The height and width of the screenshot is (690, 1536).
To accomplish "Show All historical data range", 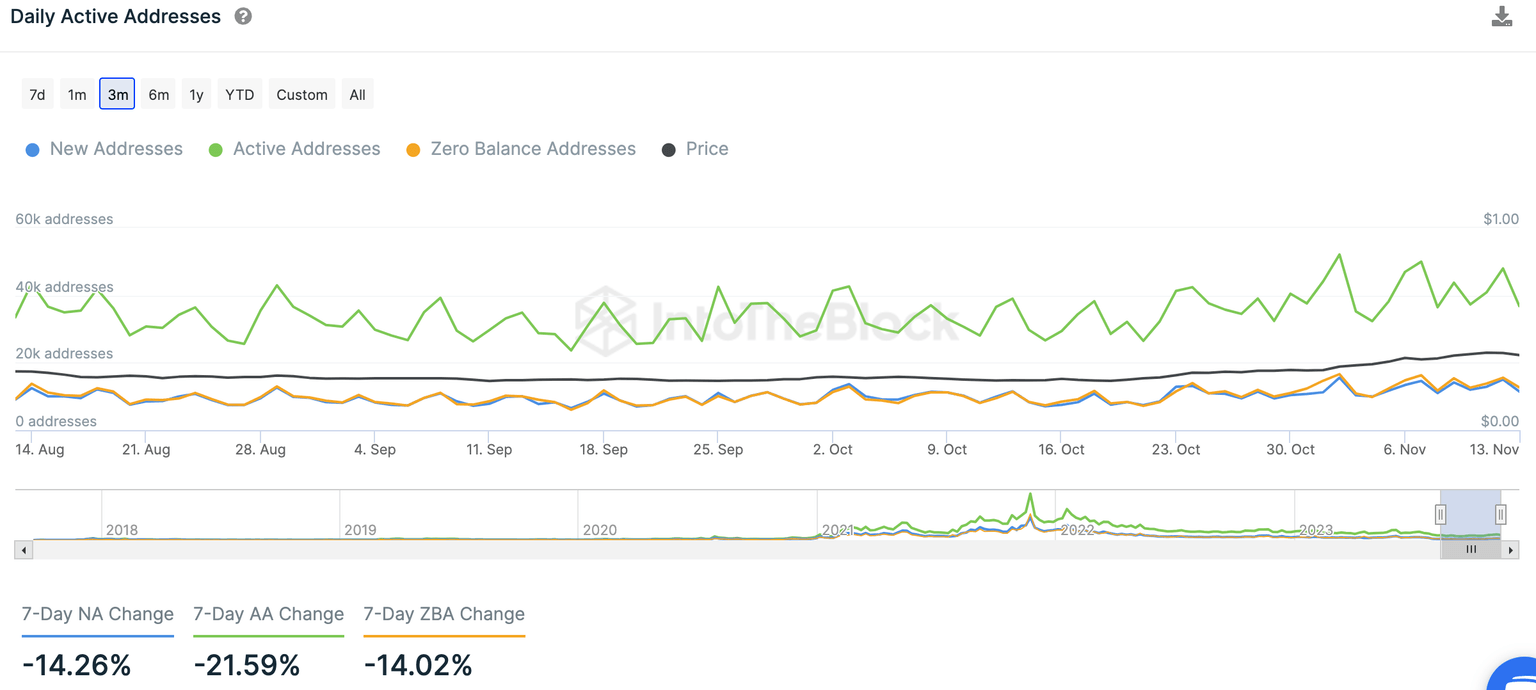I will point(357,95).
